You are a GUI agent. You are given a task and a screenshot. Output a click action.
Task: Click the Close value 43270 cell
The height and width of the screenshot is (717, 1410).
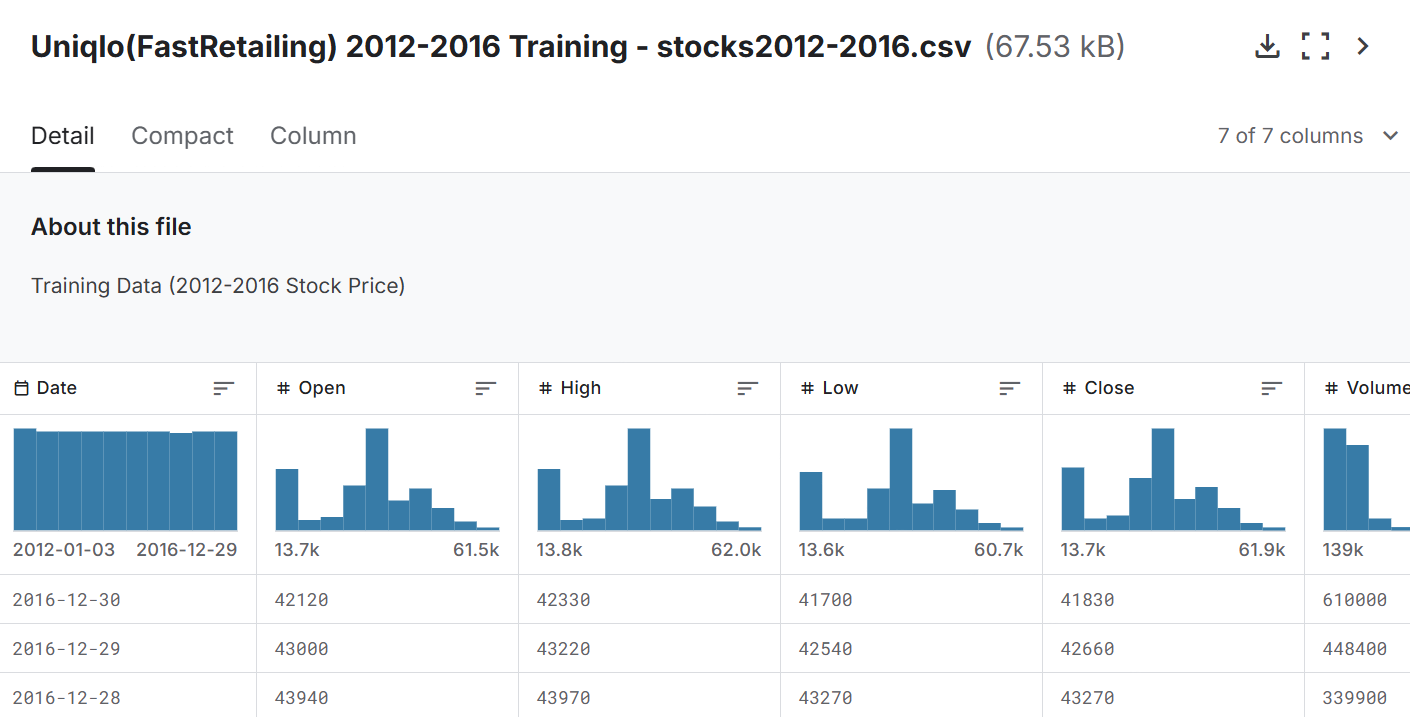(x=1087, y=698)
